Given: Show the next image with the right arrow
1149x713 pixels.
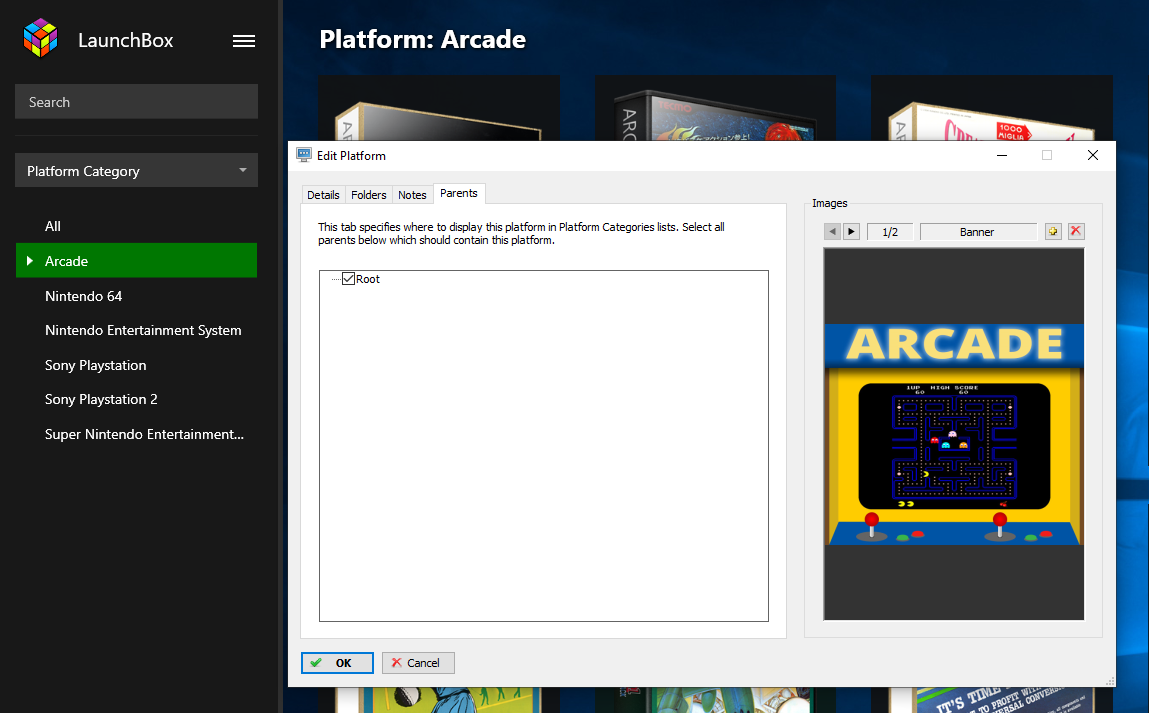Looking at the screenshot, I should [851, 232].
